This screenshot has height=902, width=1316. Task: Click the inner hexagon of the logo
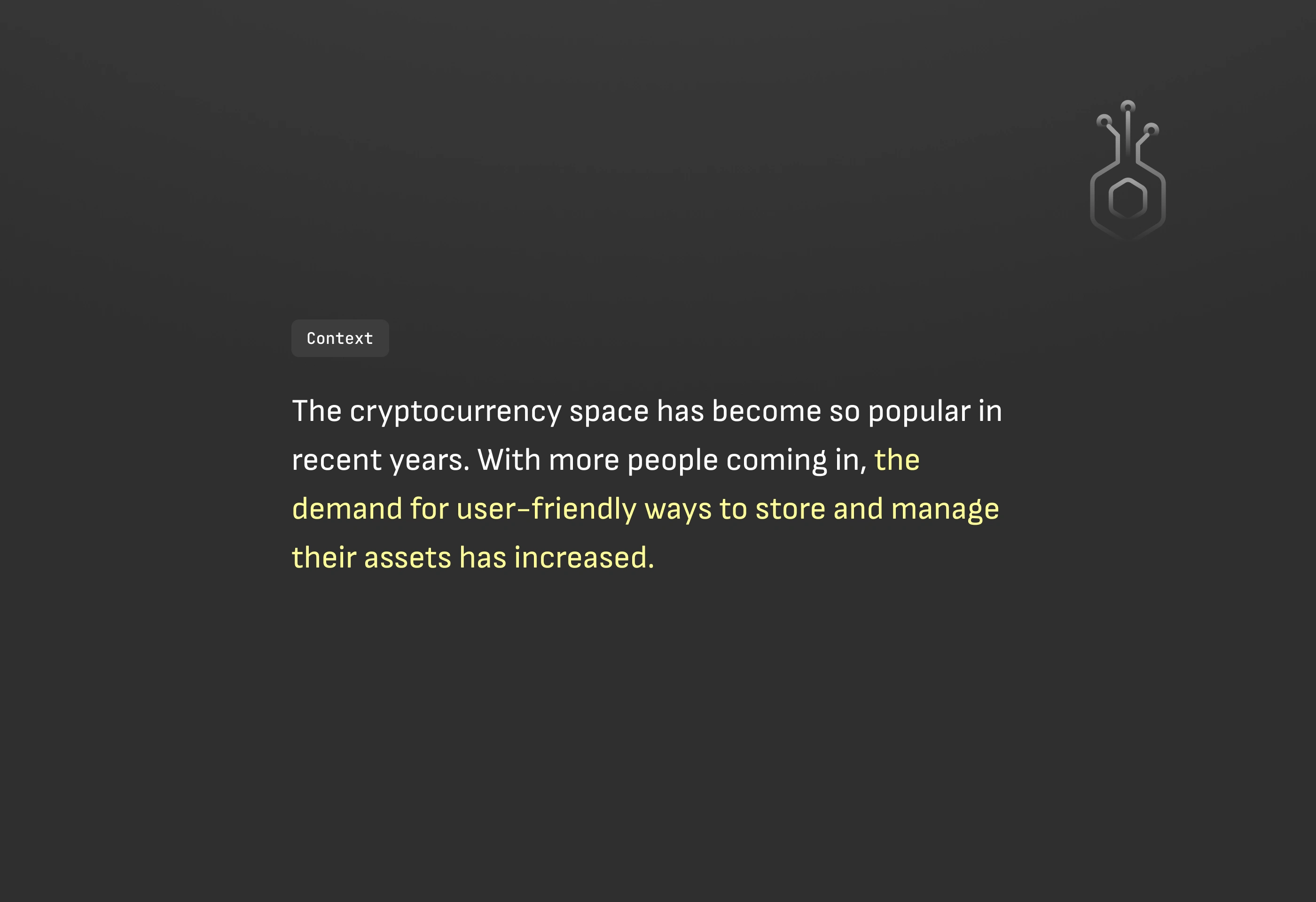tap(1128, 199)
